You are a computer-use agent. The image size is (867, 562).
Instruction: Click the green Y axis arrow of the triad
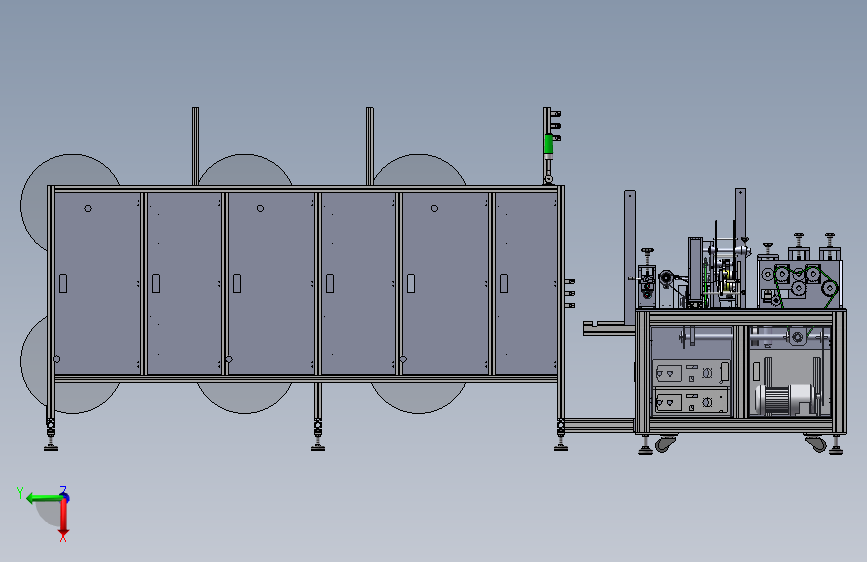44,498
